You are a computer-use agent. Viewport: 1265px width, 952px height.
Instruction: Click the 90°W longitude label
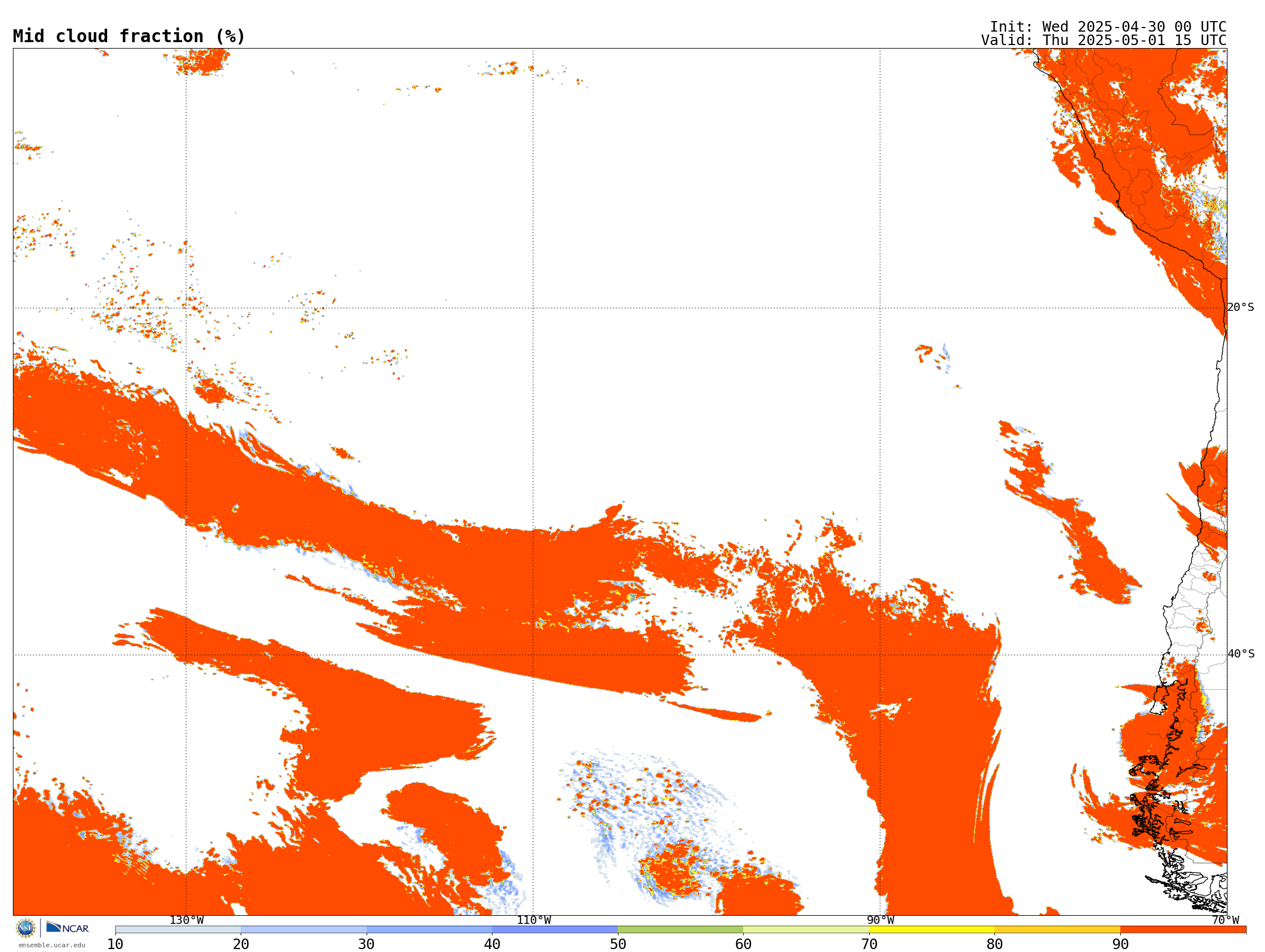click(880, 920)
